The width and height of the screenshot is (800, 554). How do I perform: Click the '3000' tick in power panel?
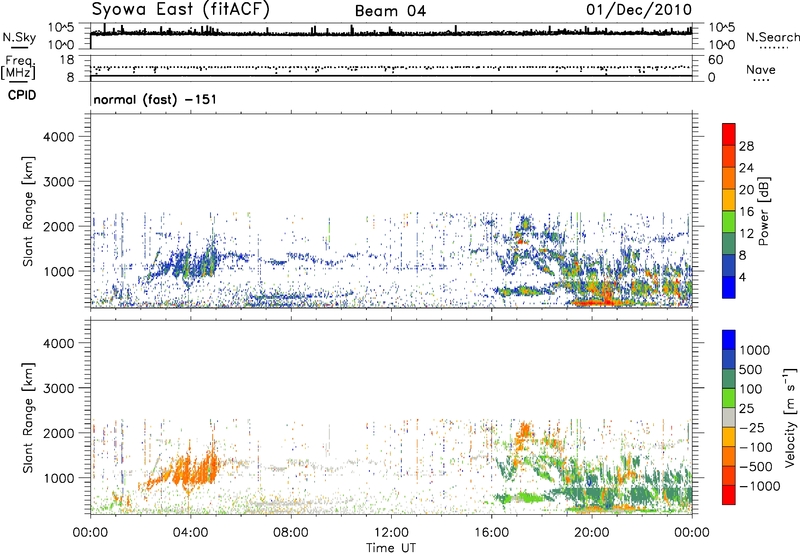59,182
